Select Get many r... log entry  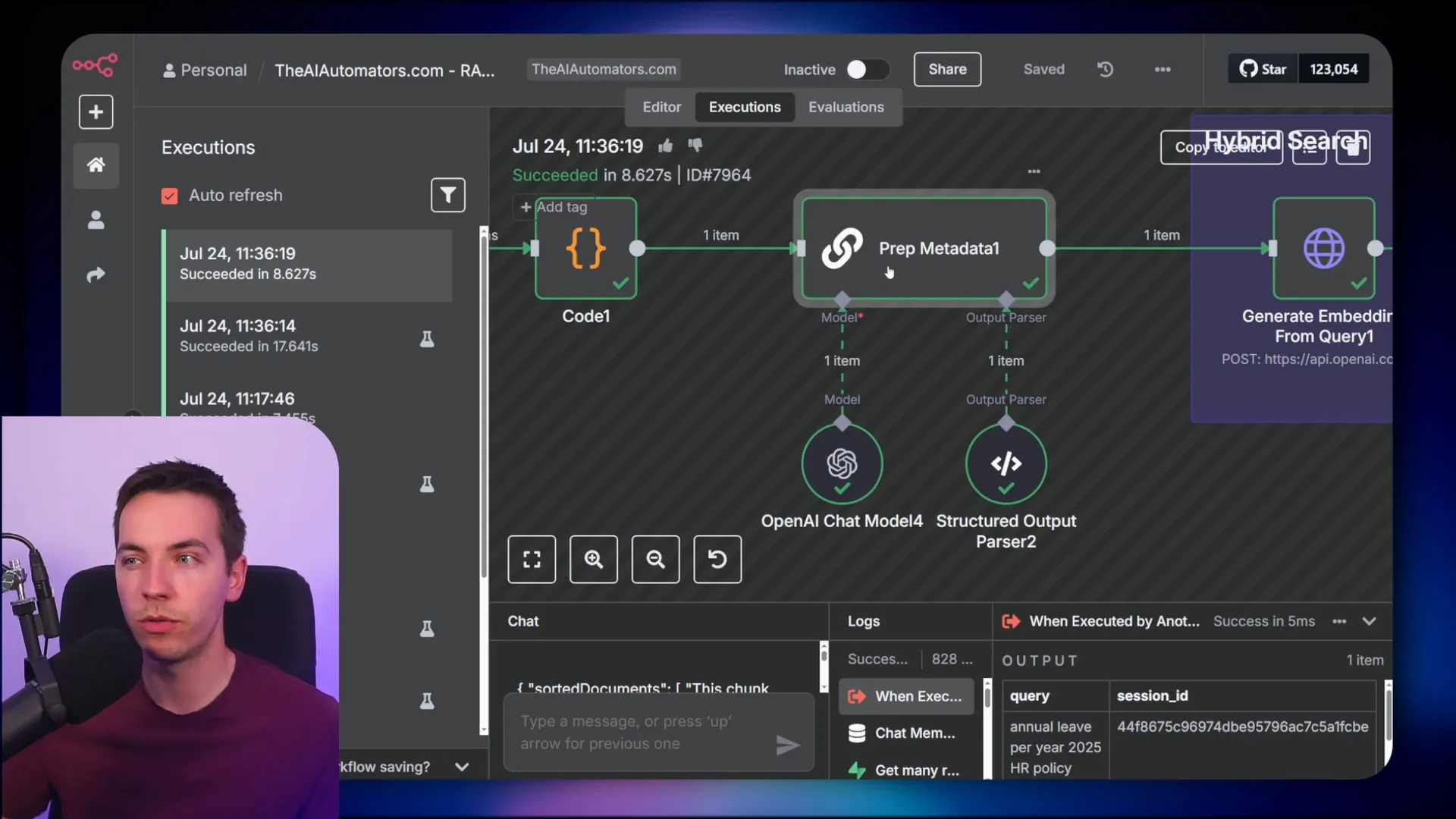click(906, 770)
